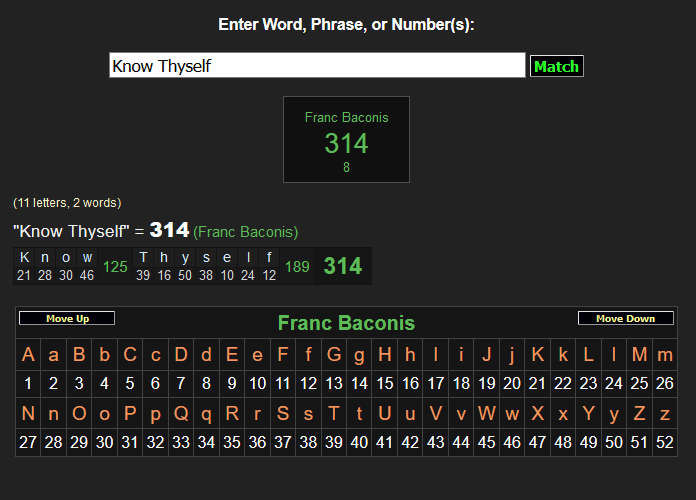Click the Franc Baconis 314 result box
Viewport: 696px width, 500px height.
pyautogui.click(x=346, y=140)
